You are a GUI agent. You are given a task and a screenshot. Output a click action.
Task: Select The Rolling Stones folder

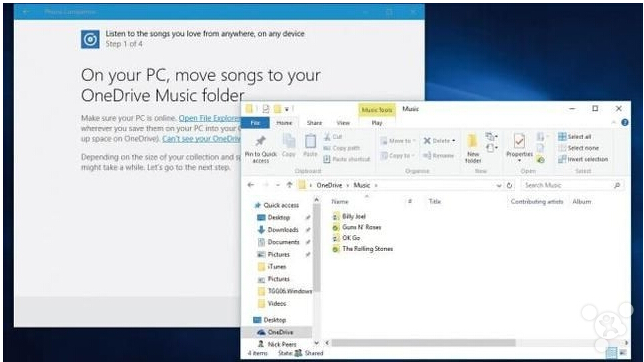(x=362, y=249)
